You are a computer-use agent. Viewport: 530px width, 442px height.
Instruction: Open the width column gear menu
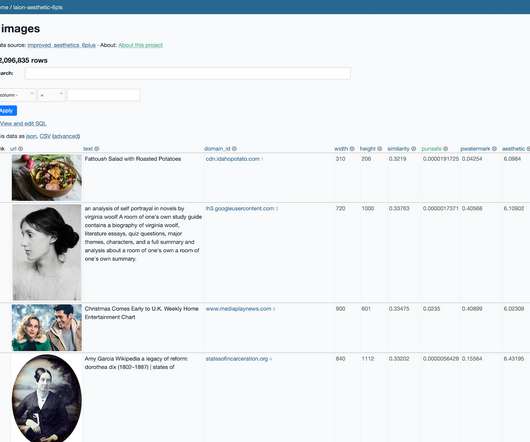(352, 149)
